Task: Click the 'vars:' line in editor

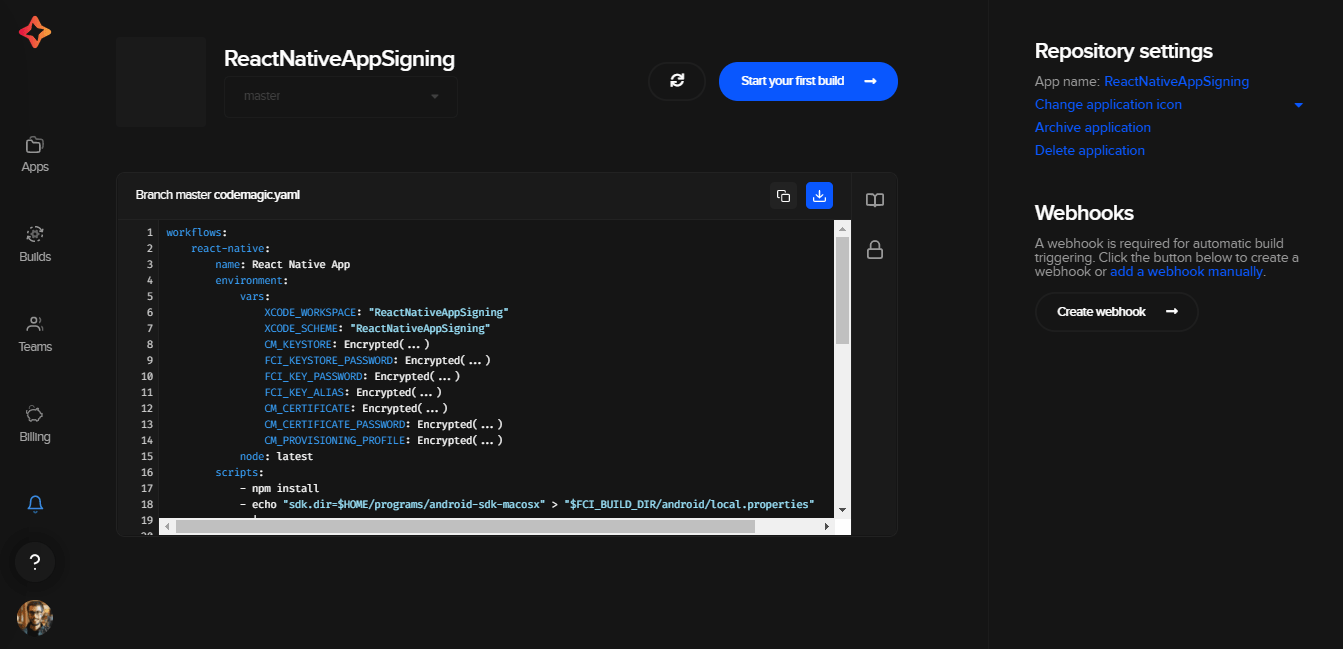Action: tap(255, 296)
